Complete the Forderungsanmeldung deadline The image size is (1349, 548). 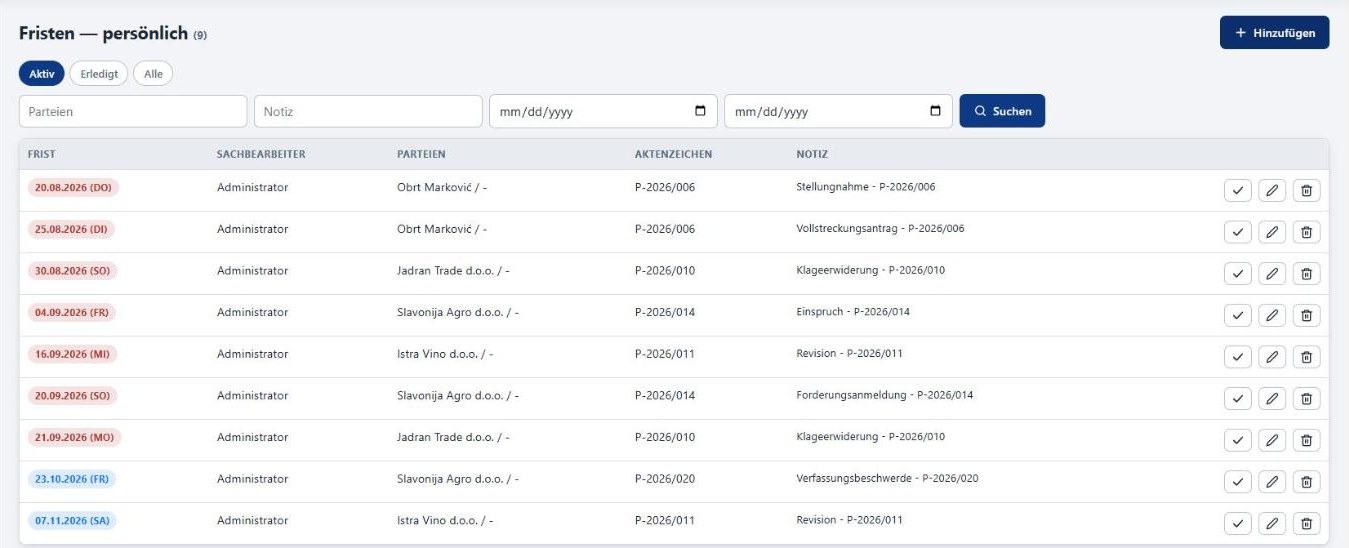coord(1237,399)
